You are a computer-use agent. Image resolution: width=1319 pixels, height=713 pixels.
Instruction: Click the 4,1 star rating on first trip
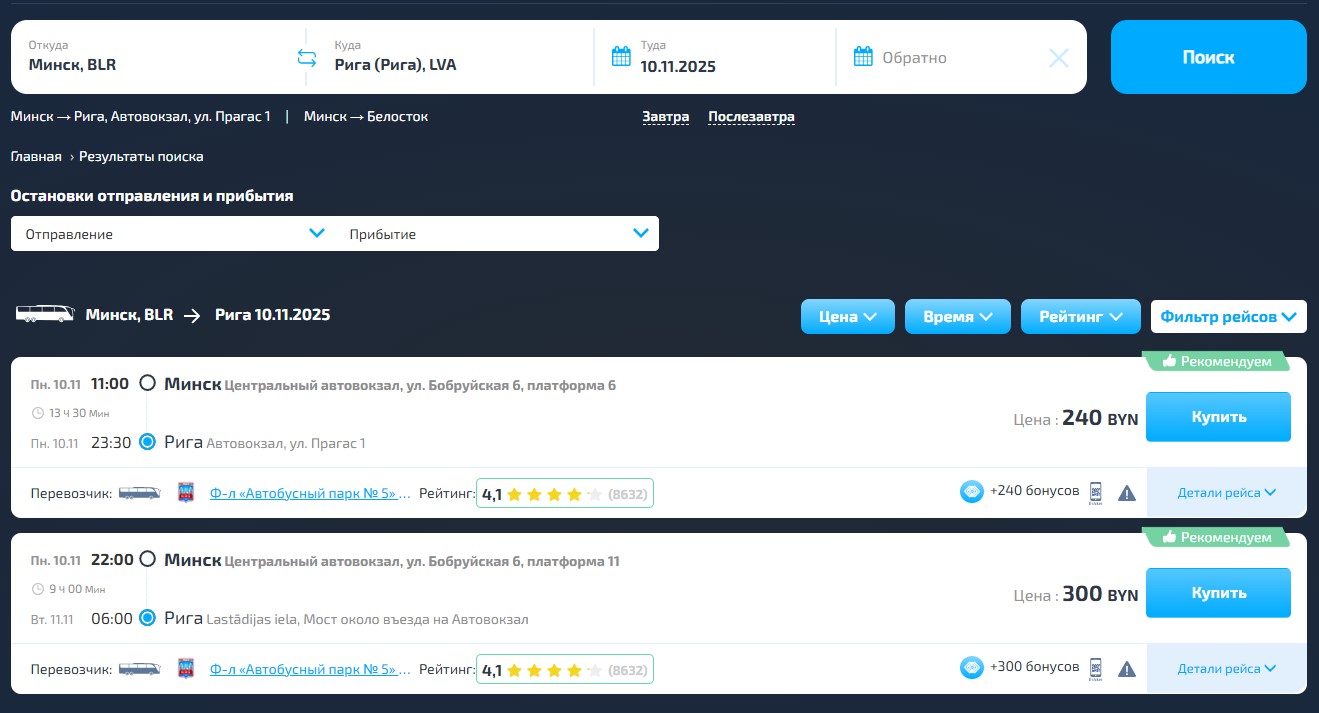564,494
